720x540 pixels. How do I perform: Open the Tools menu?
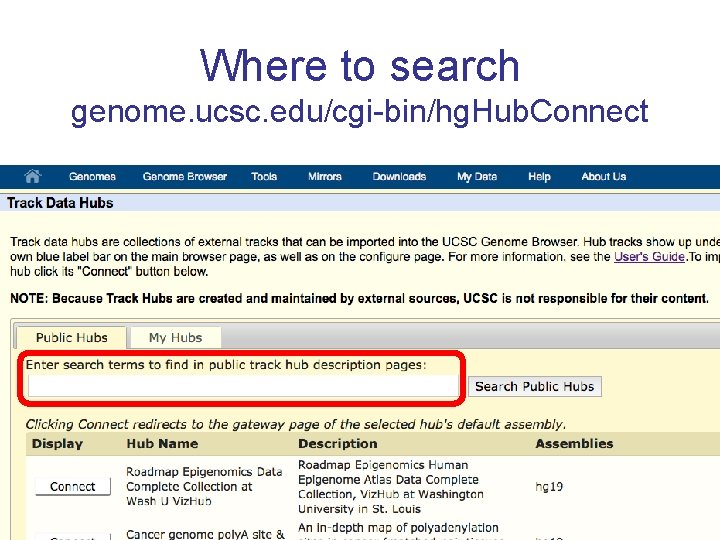tap(264, 177)
